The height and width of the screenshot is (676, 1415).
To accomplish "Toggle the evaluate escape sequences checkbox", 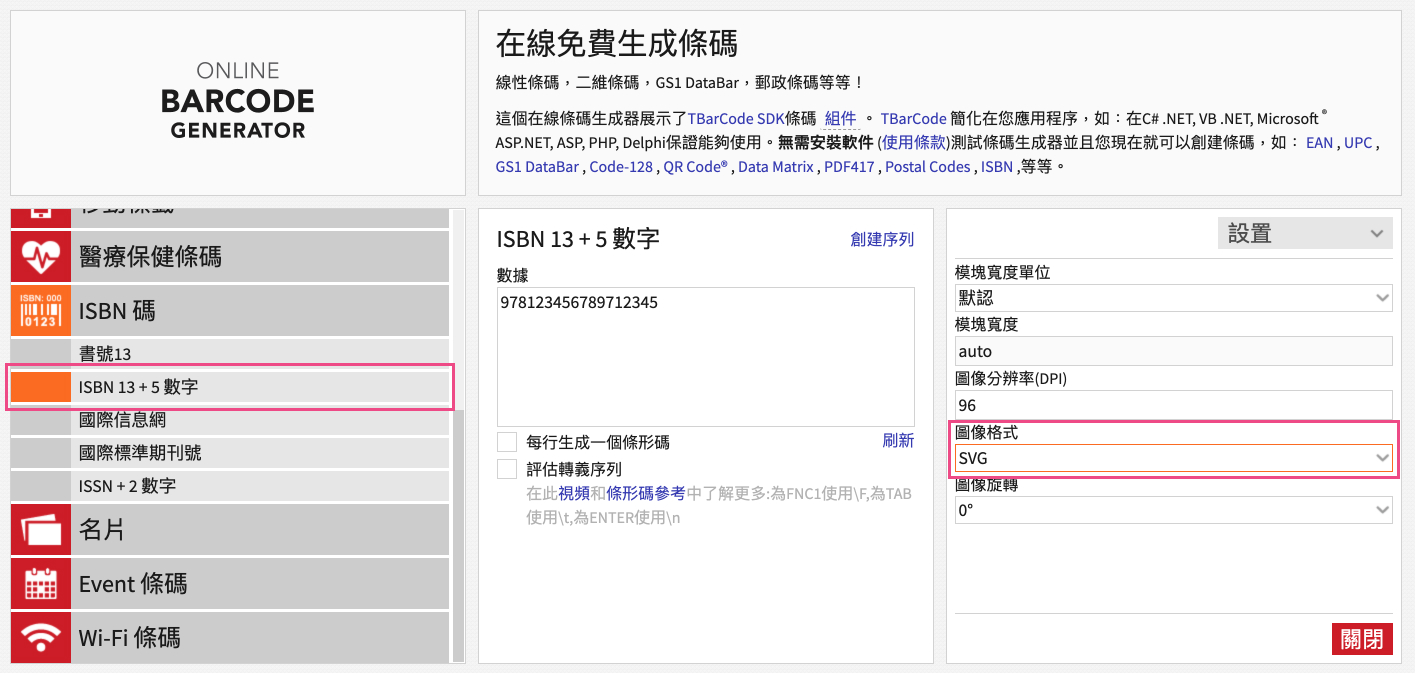I will coord(507,469).
